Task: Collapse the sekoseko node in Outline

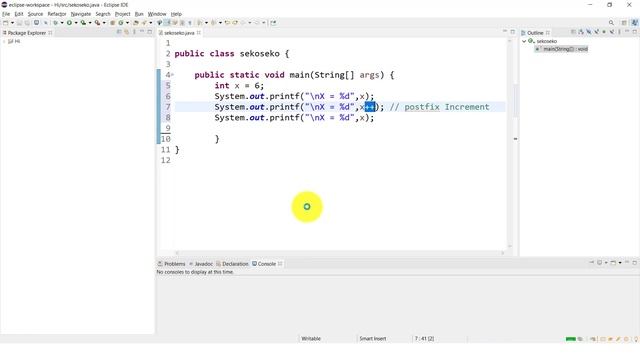Action: click(x=524, y=41)
